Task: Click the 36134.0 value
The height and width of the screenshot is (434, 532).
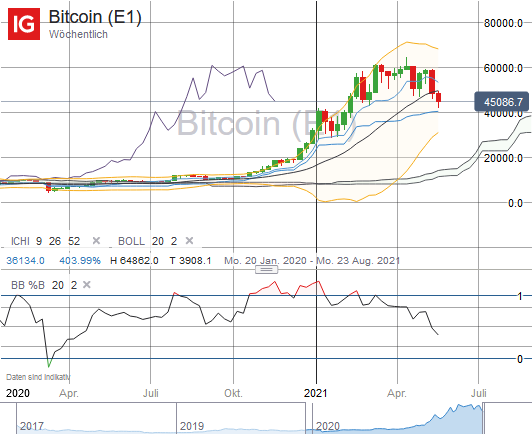Action: (25, 261)
